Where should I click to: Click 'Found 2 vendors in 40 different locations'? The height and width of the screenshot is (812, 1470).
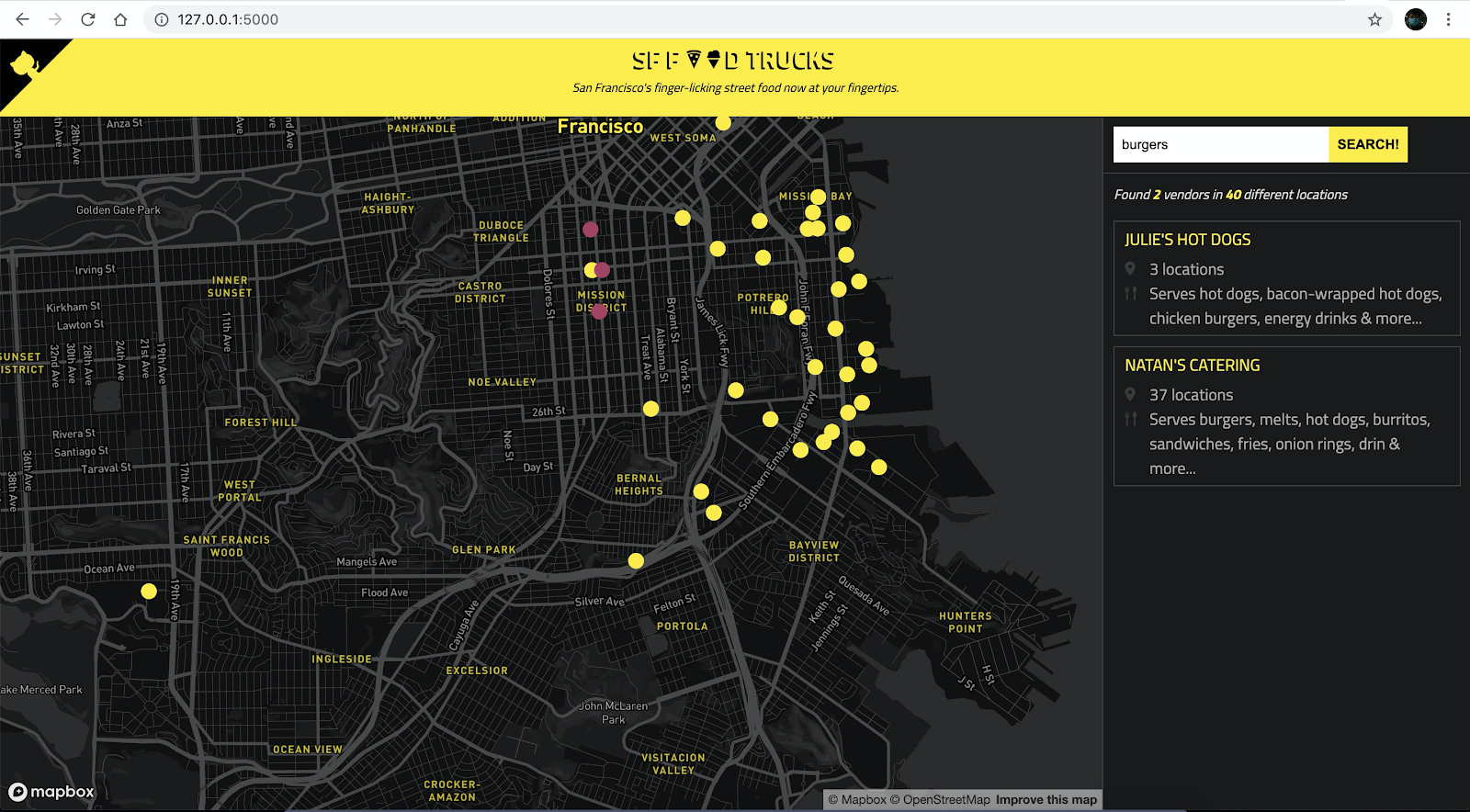[1230, 195]
